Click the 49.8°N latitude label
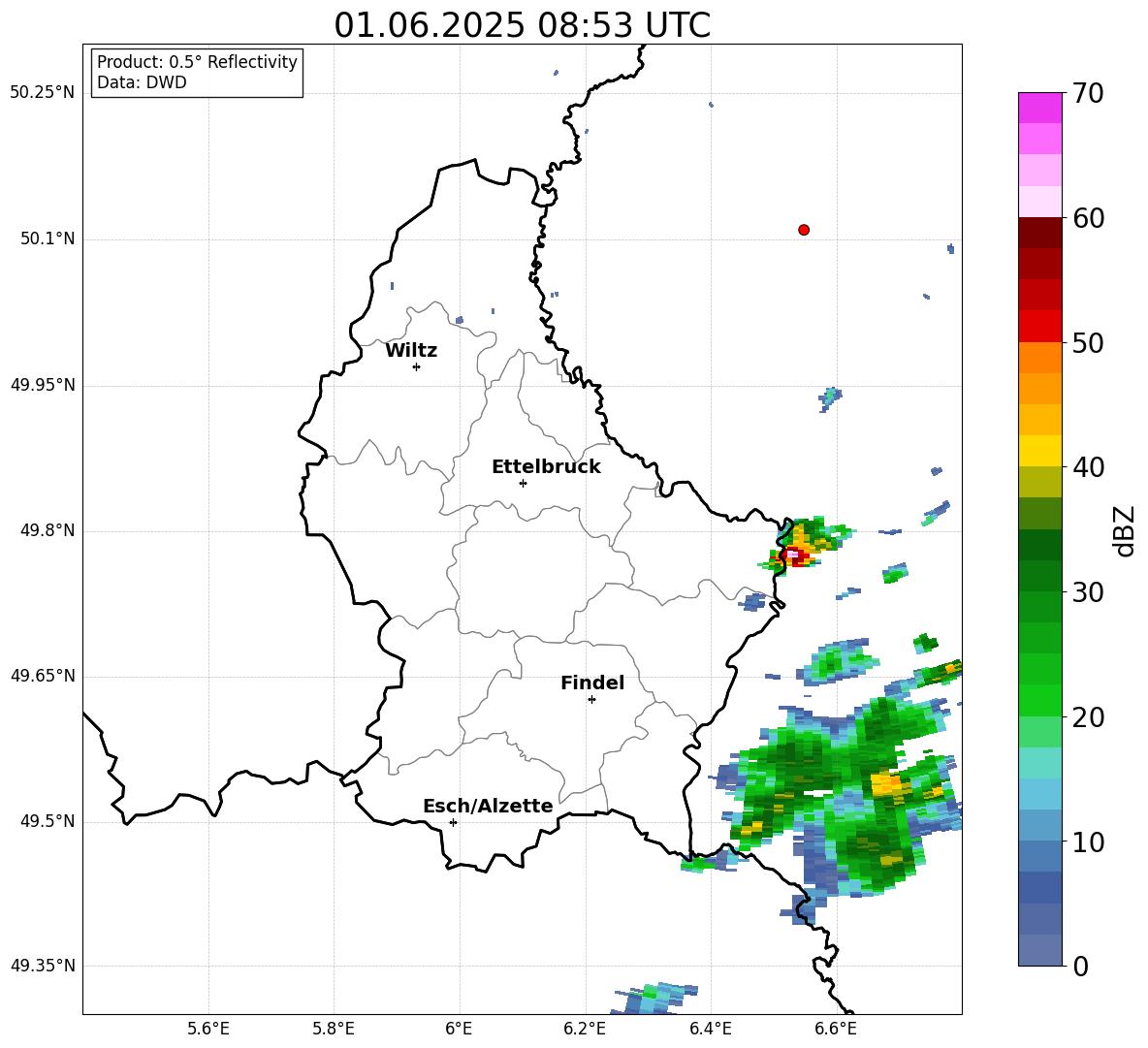This screenshot has width=1148, height=1048. pos(48,531)
